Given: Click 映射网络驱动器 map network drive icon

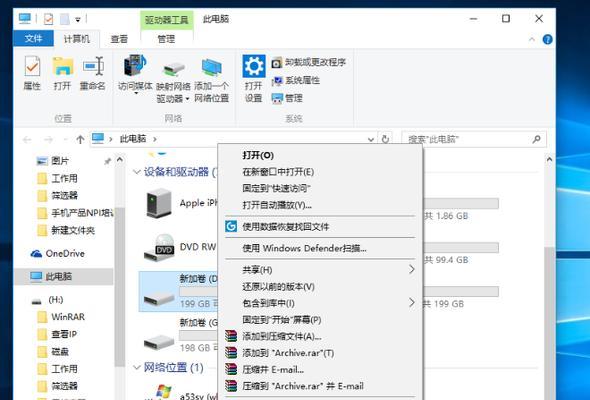Looking at the screenshot, I should click(x=173, y=70).
